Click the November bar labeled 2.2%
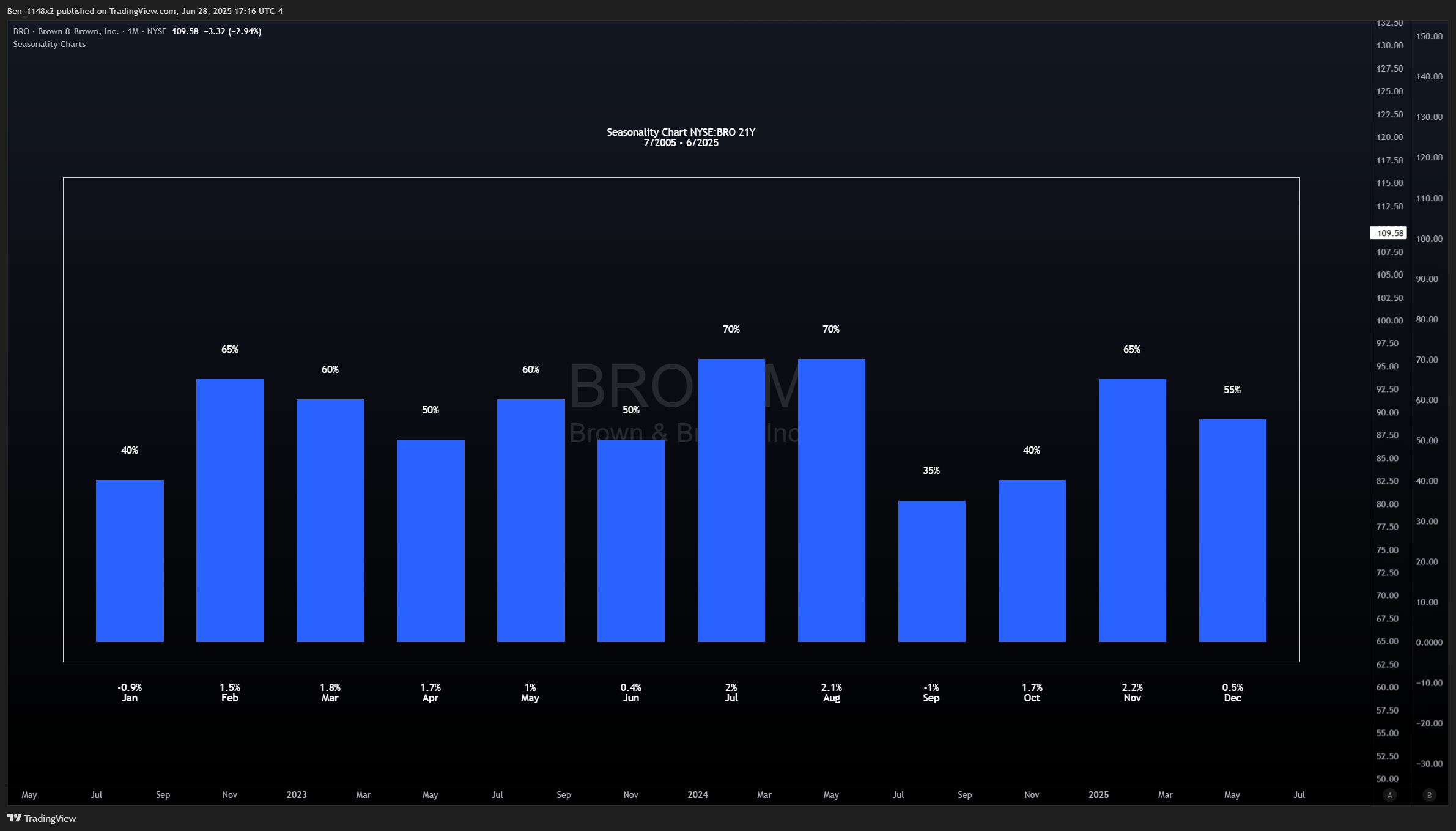Viewport: 1456px width, 831px height. point(1132,510)
